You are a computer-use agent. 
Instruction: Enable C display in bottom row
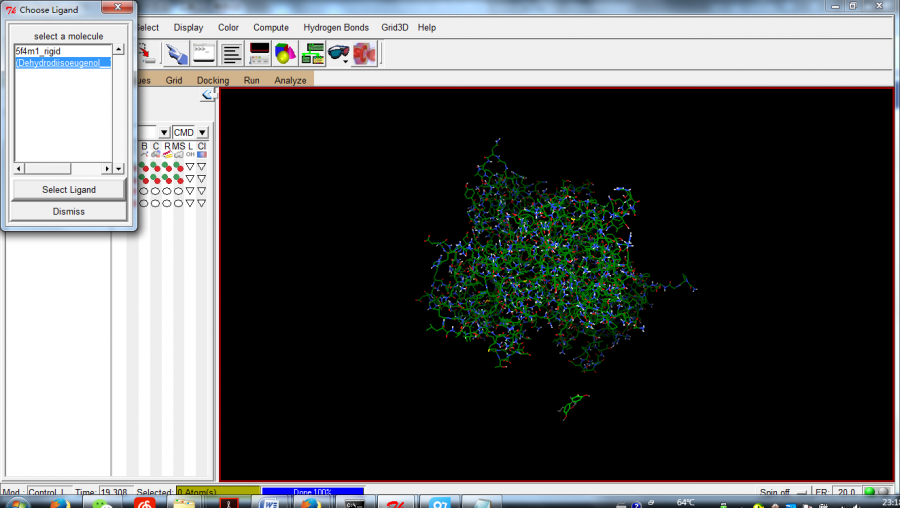[155, 203]
